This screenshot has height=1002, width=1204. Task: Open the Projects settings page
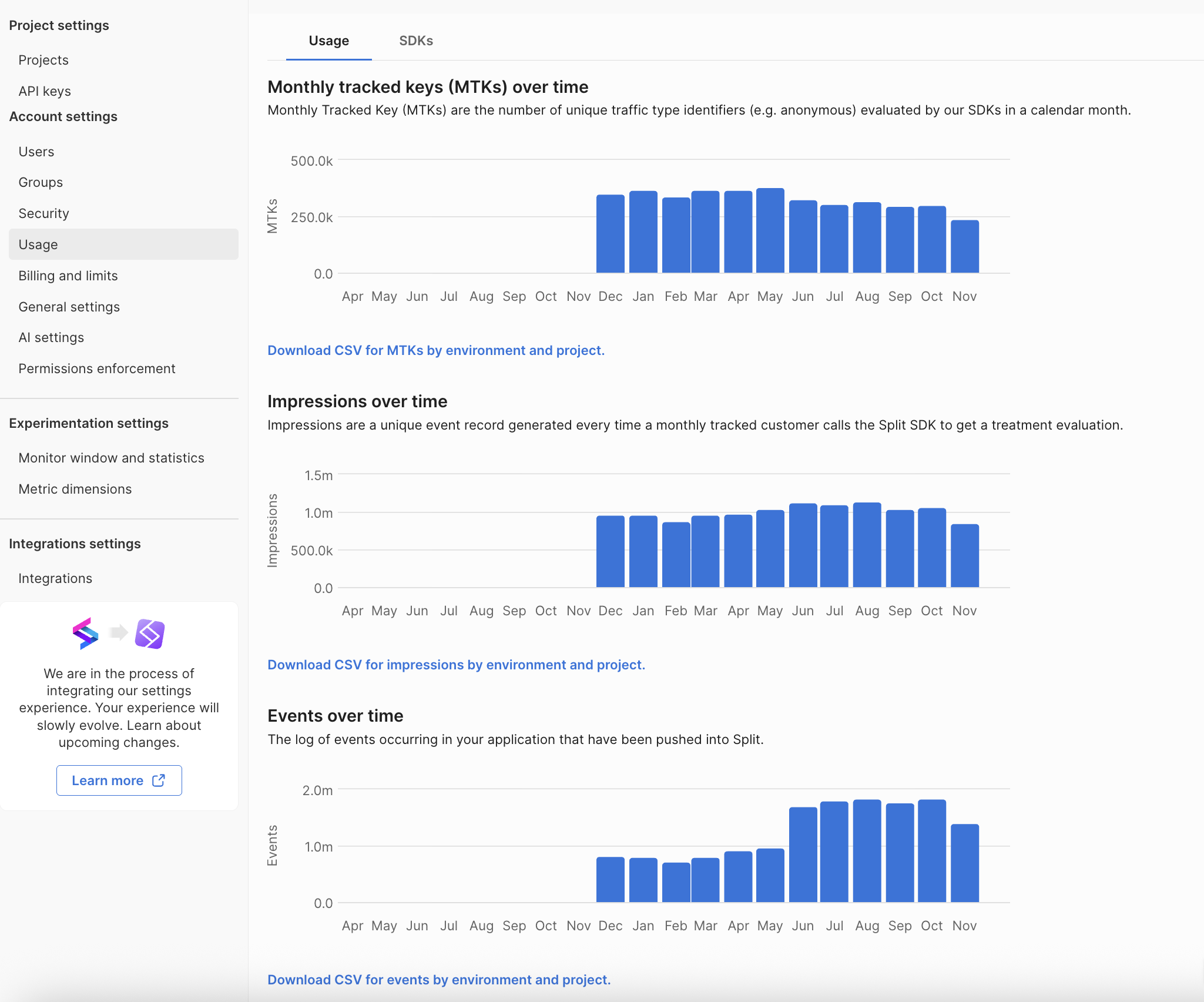click(43, 60)
